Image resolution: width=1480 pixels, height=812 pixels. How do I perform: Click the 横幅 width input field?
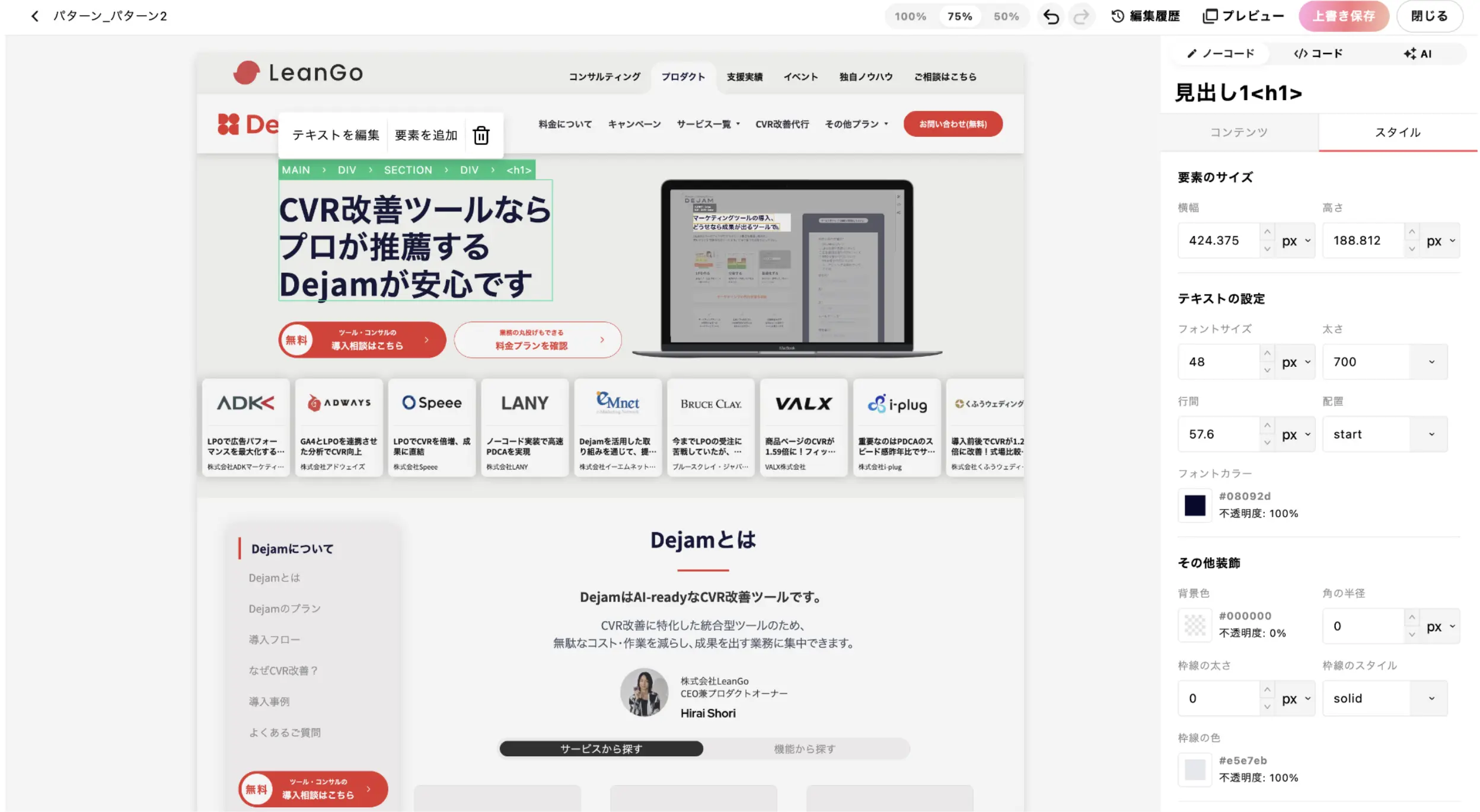[x=1219, y=241]
